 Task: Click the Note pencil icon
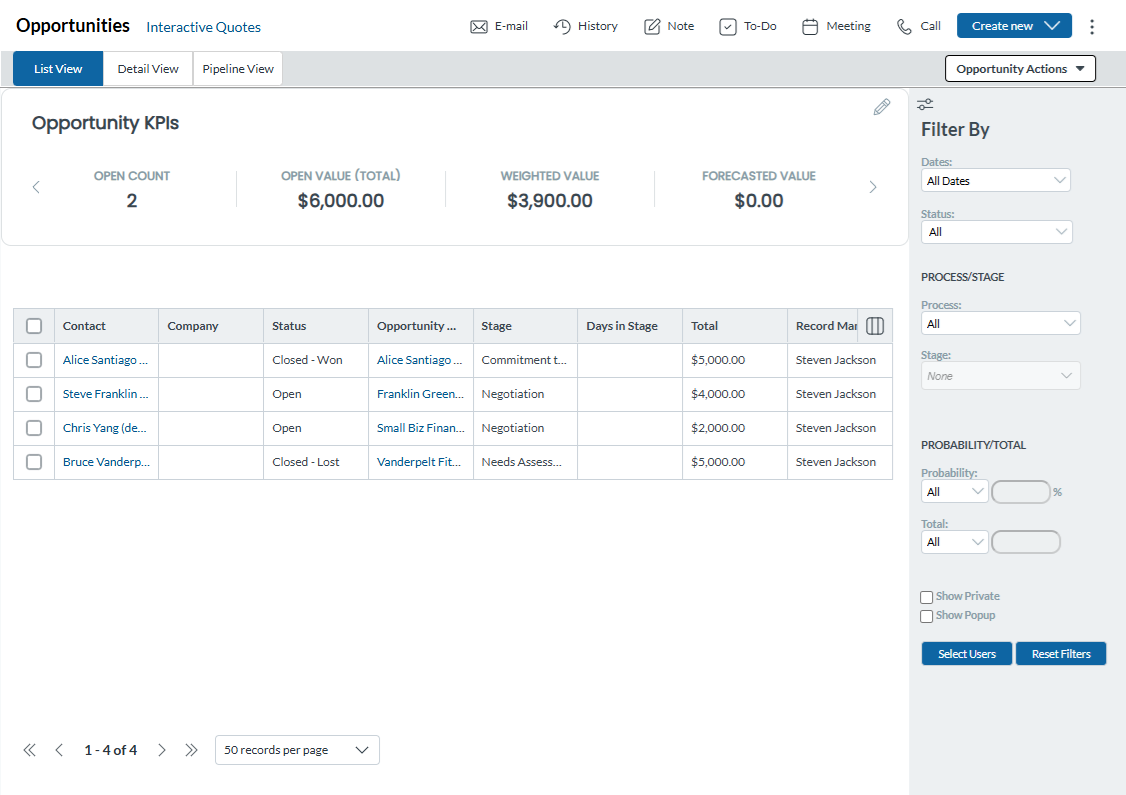651,27
